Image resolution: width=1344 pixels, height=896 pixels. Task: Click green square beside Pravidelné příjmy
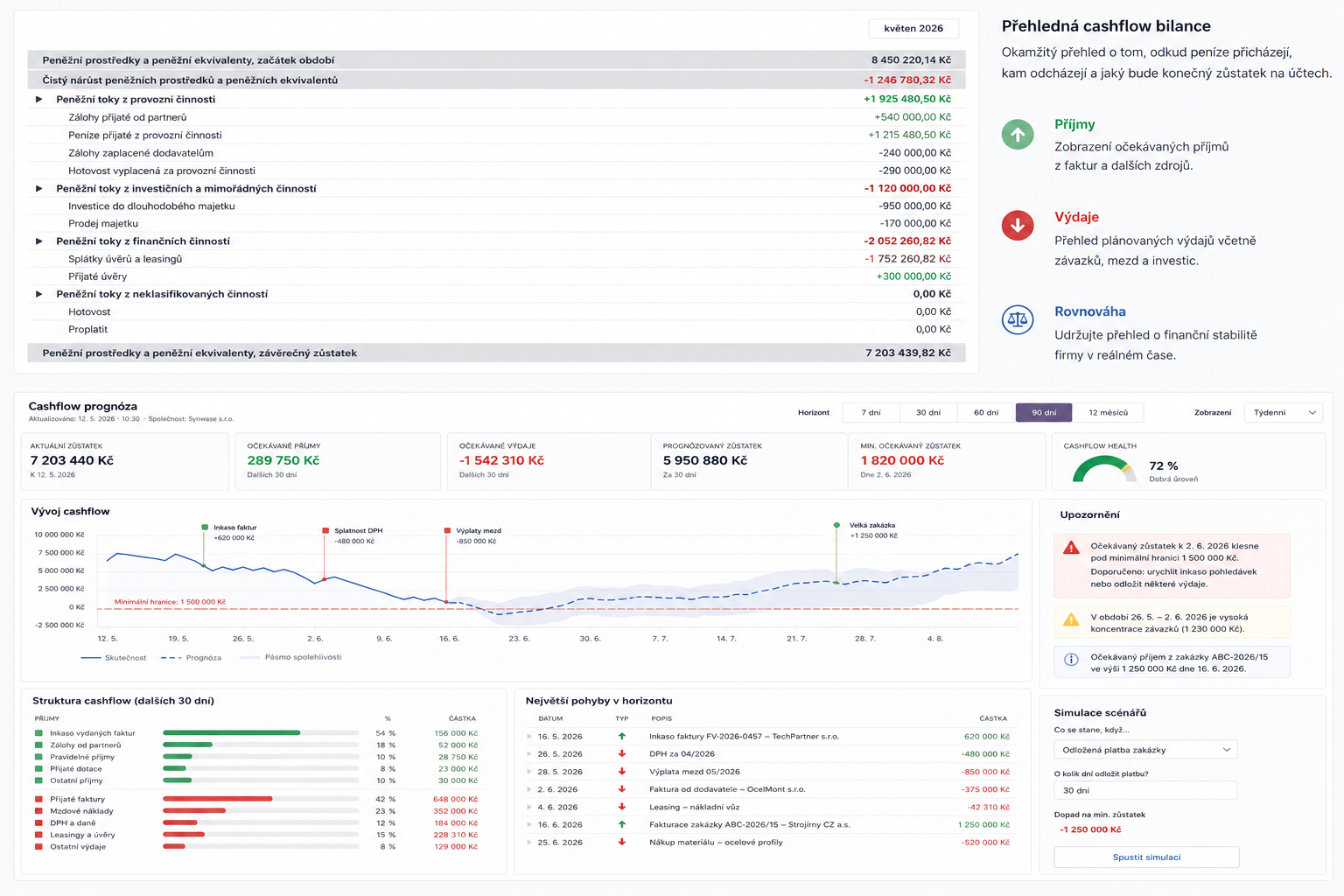[38, 757]
